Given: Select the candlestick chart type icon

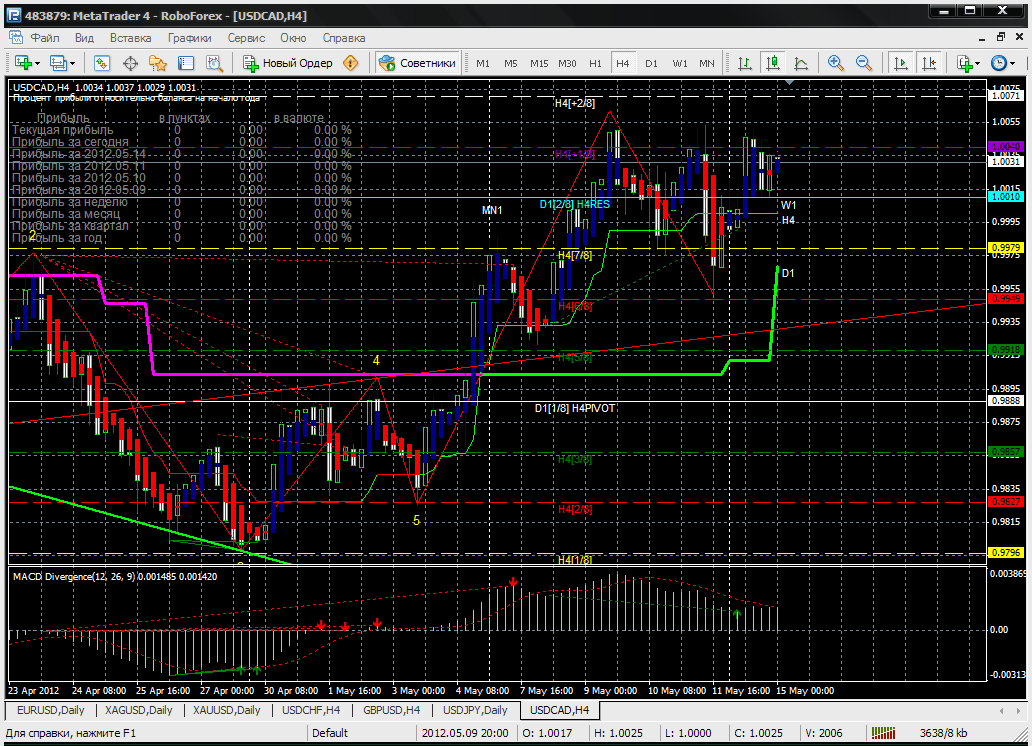Looking at the screenshot, I should point(773,63).
